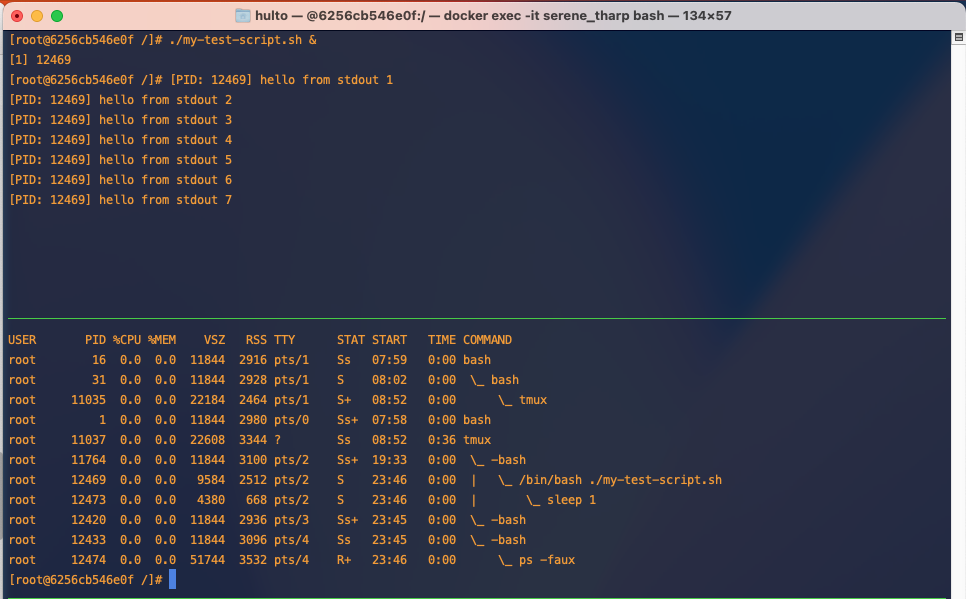Viewport: 966px width, 599px height.
Task: Click the 'pts/0' TTY value
Action: (x=291, y=420)
